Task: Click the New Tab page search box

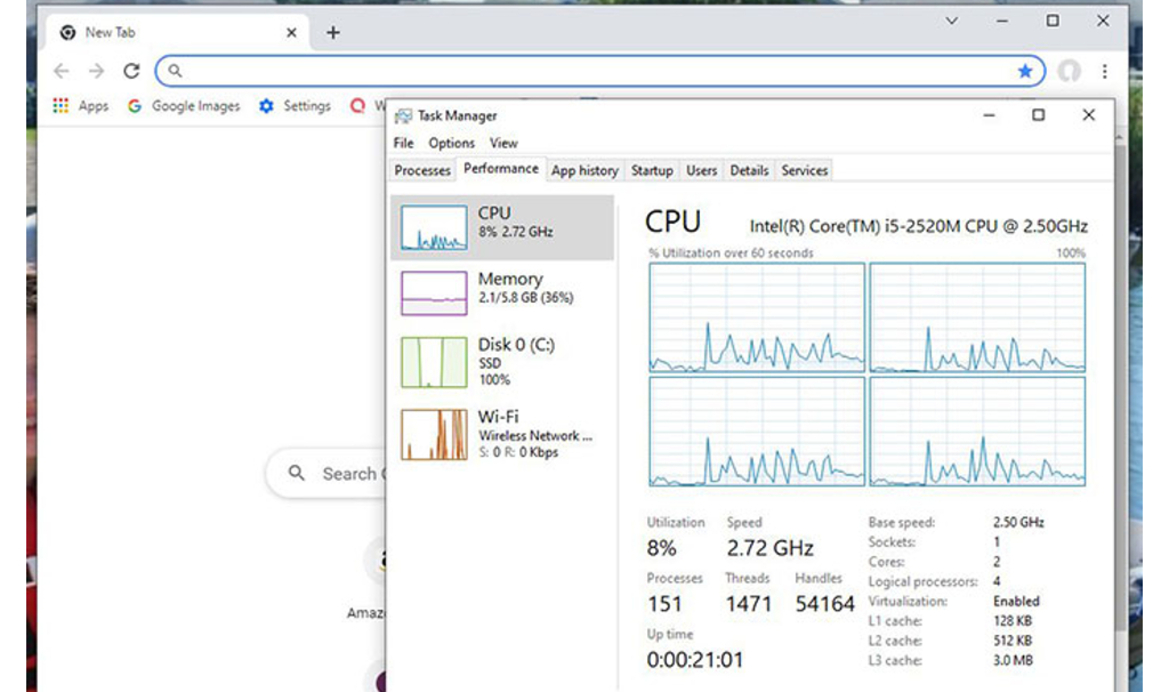Action: click(327, 474)
